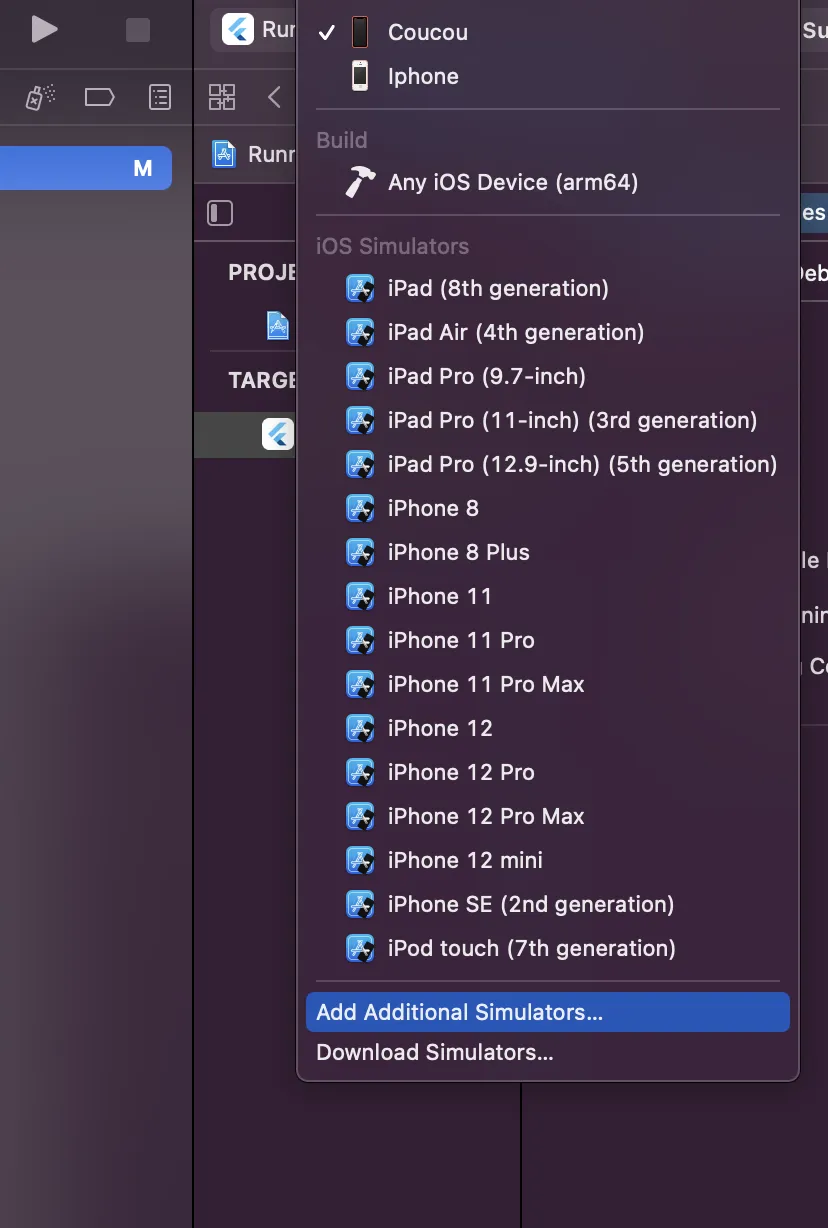Screen dimensions: 828x1228
Task: Select iPod touch (7th generation) simulator
Action: click(548, 948)
